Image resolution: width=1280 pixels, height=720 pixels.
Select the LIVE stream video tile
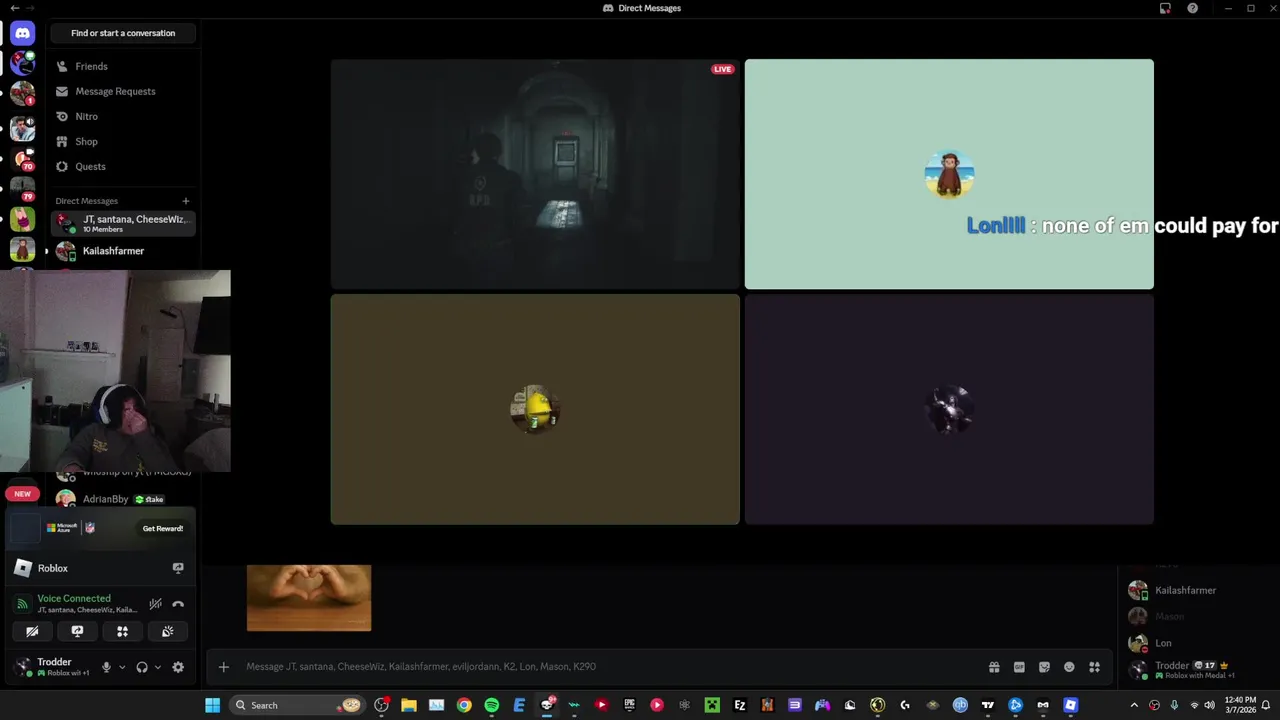coord(535,174)
